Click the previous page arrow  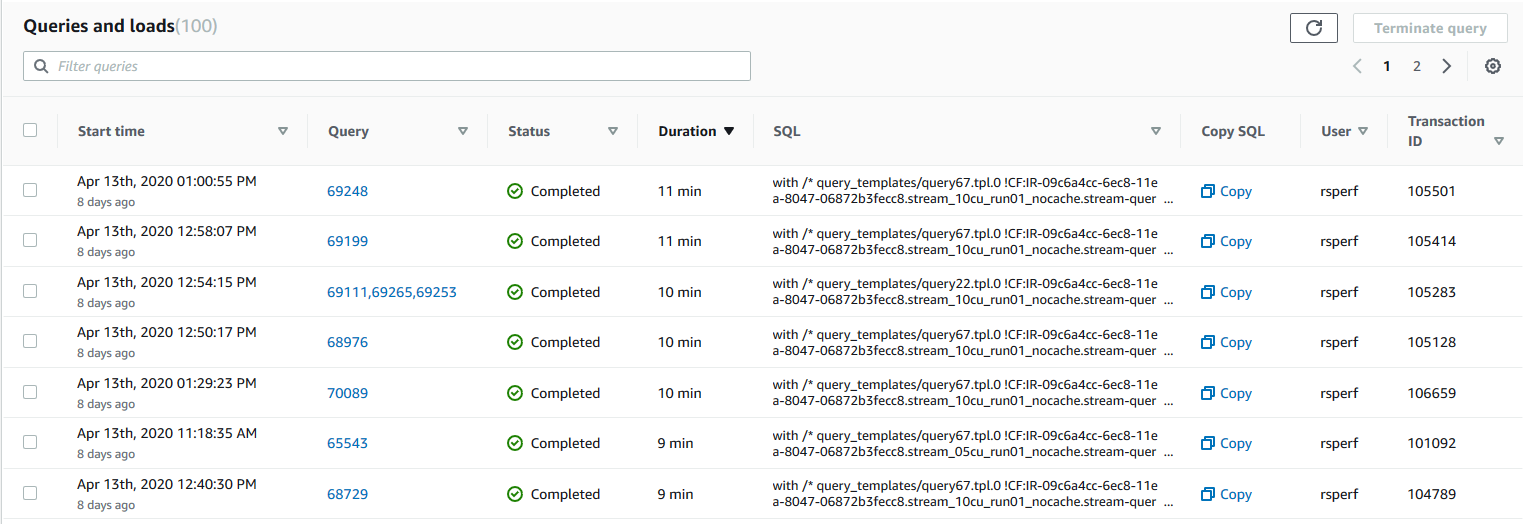tap(1357, 66)
